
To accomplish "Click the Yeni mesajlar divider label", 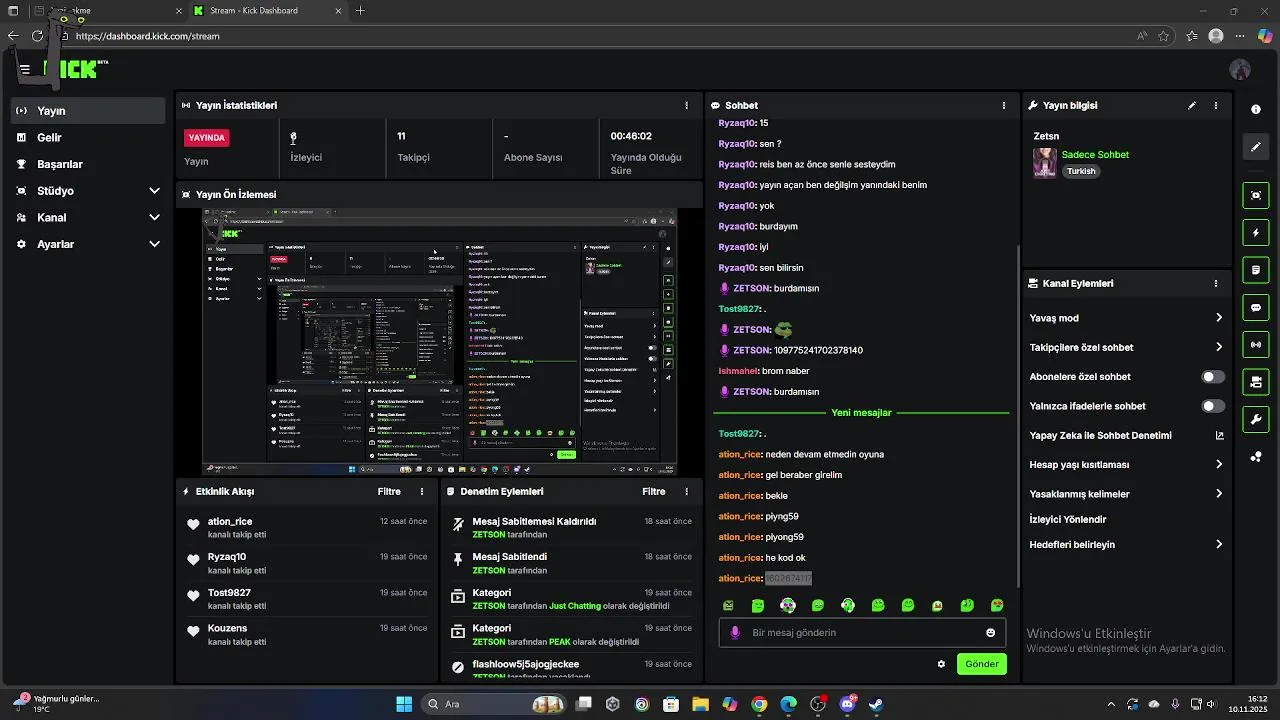I will coord(861,412).
